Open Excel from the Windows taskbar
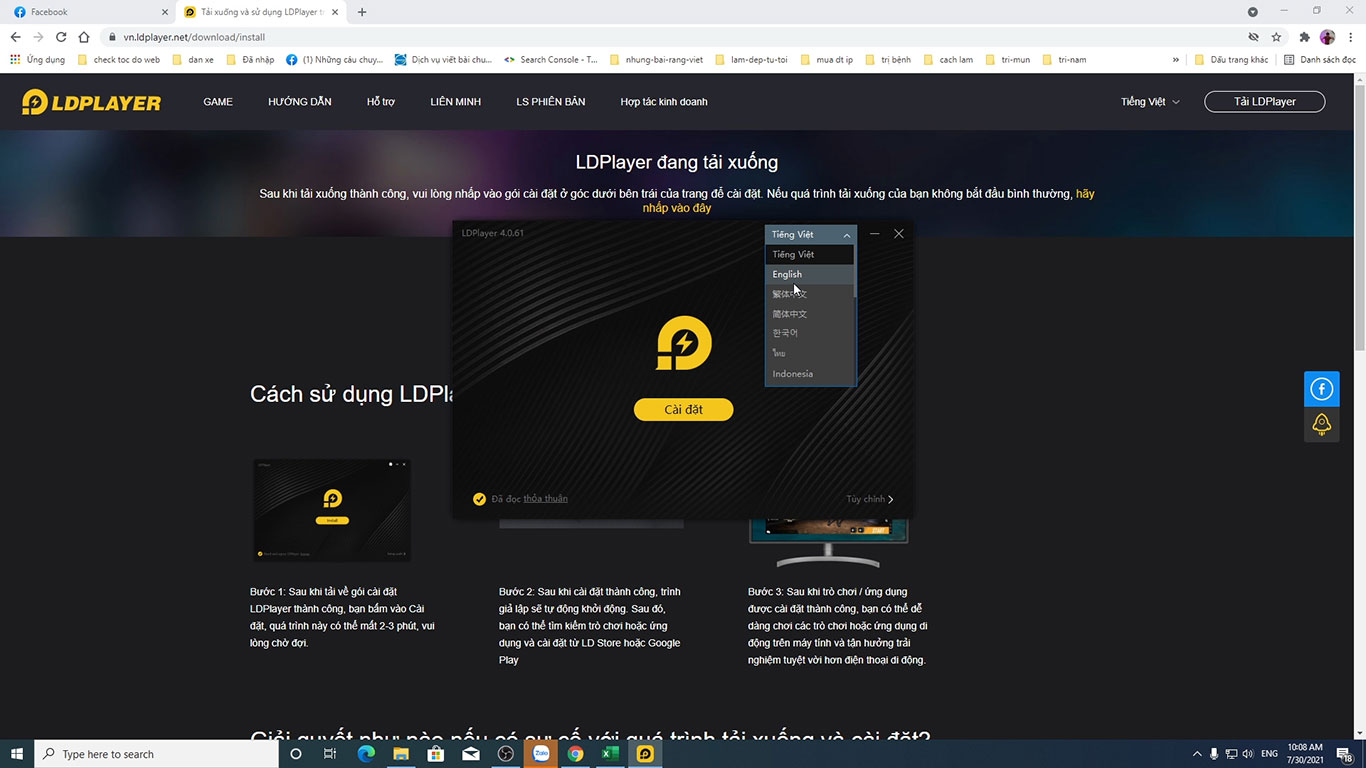1366x768 pixels. 610,754
